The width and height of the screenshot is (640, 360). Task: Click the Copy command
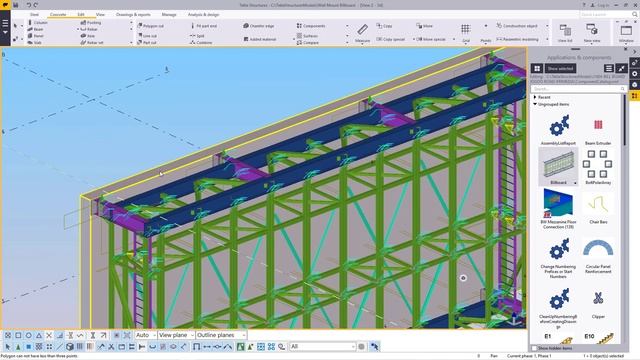click(x=384, y=26)
